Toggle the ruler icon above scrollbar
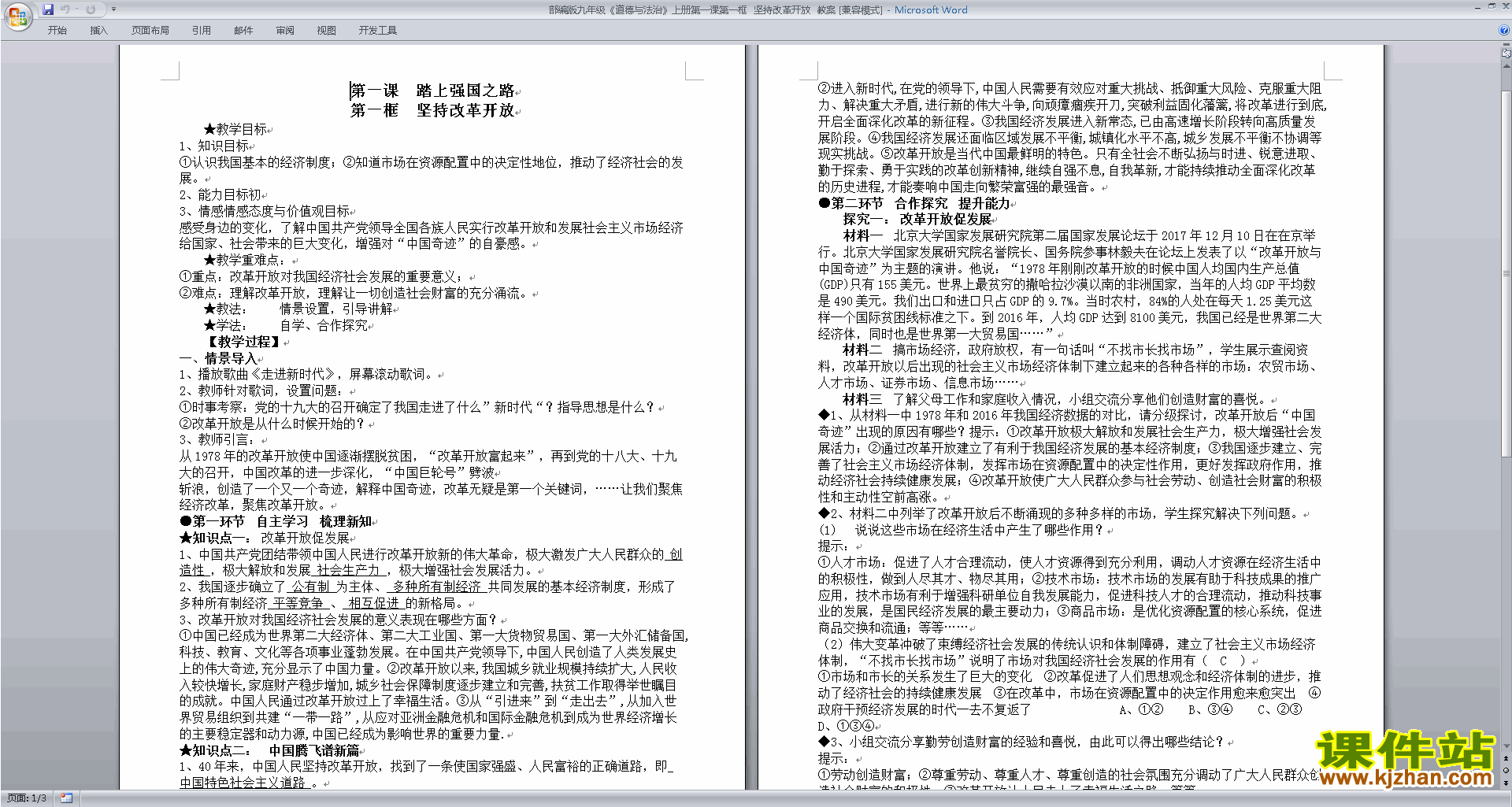Viewport: 1512px width, 807px height. 1506,54
